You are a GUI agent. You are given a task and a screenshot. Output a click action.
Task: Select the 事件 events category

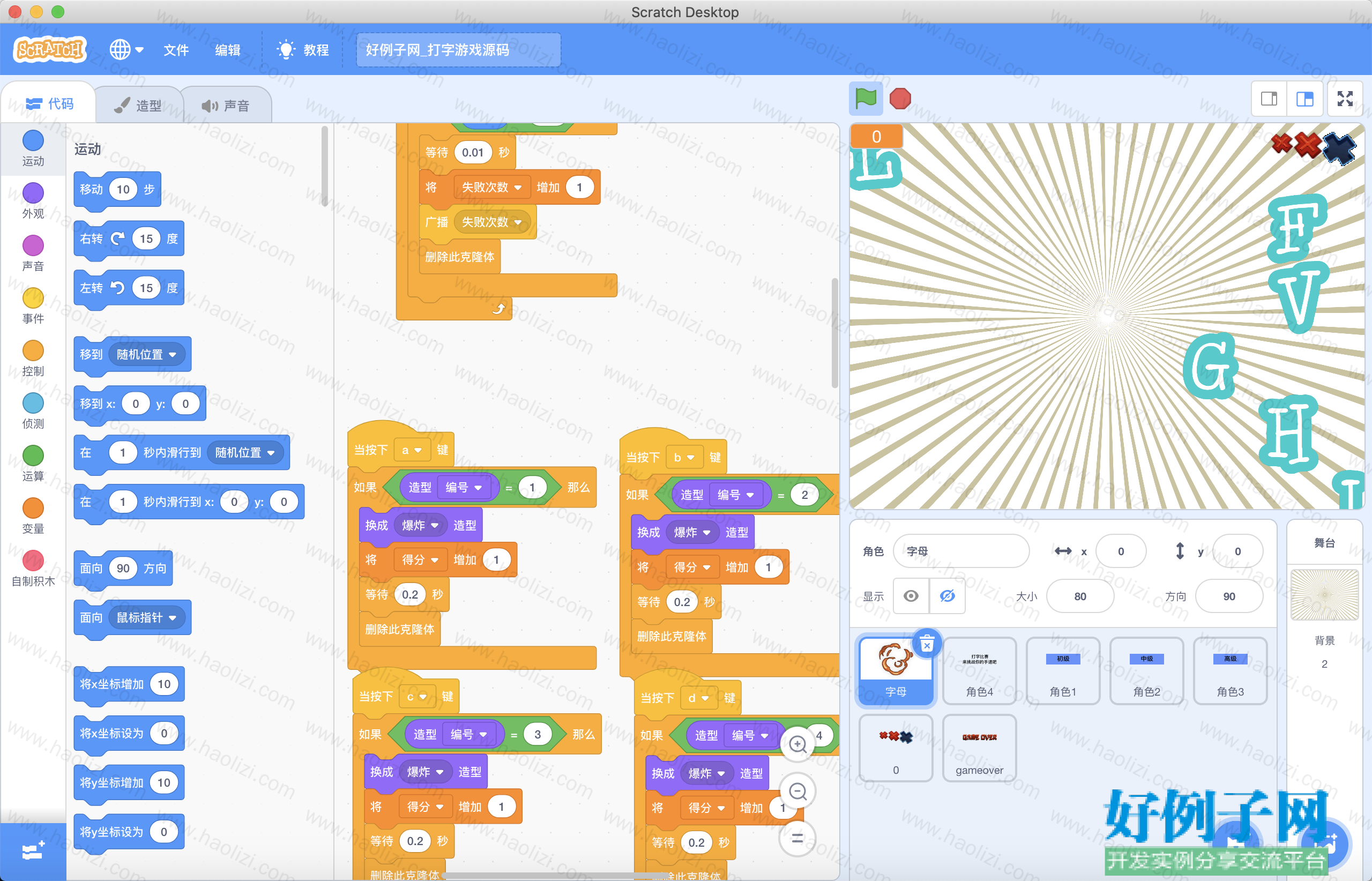33,306
